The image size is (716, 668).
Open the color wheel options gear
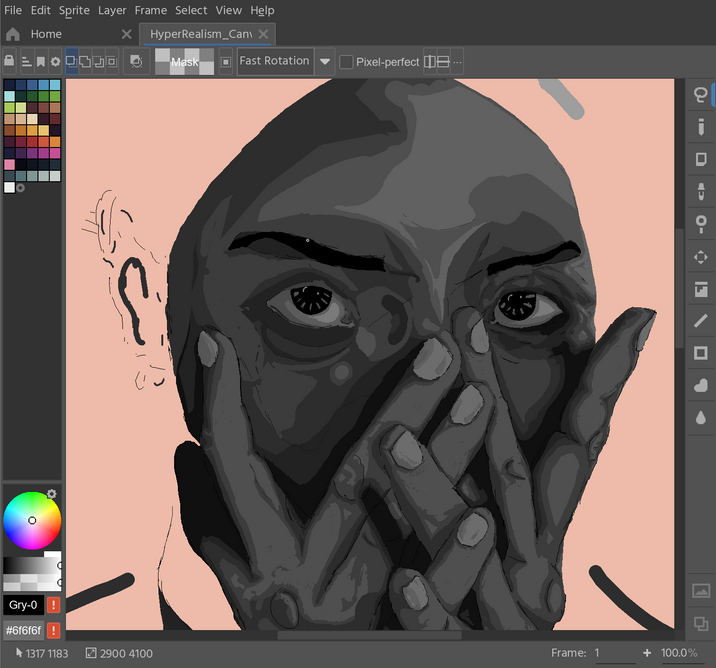(52, 494)
